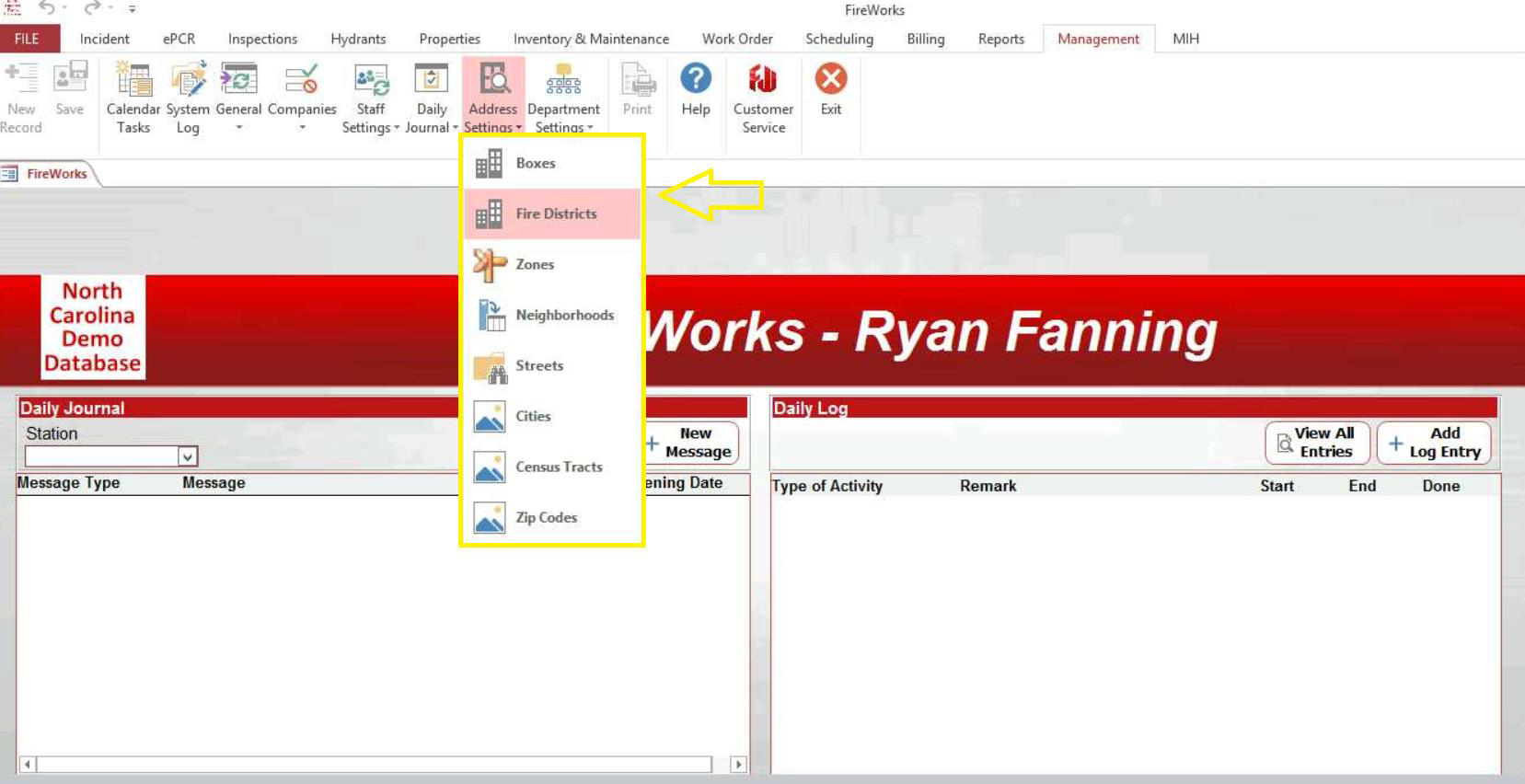The height and width of the screenshot is (784, 1525).
Task: Select the FireWorks document tab
Action: pyautogui.click(x=50, y=174)
